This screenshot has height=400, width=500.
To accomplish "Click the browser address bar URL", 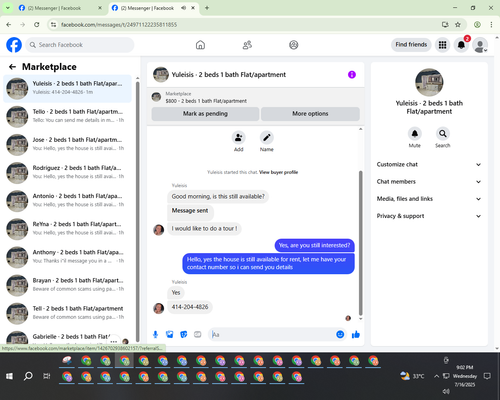I will (119, 25).
